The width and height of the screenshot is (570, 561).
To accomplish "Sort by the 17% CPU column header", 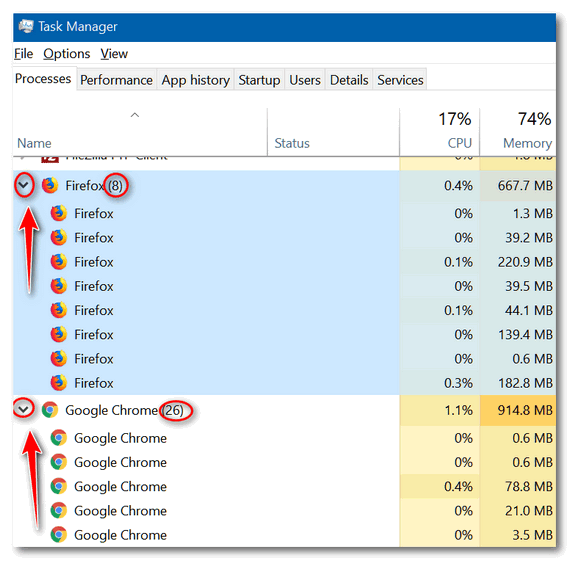I will coord(439,132).
